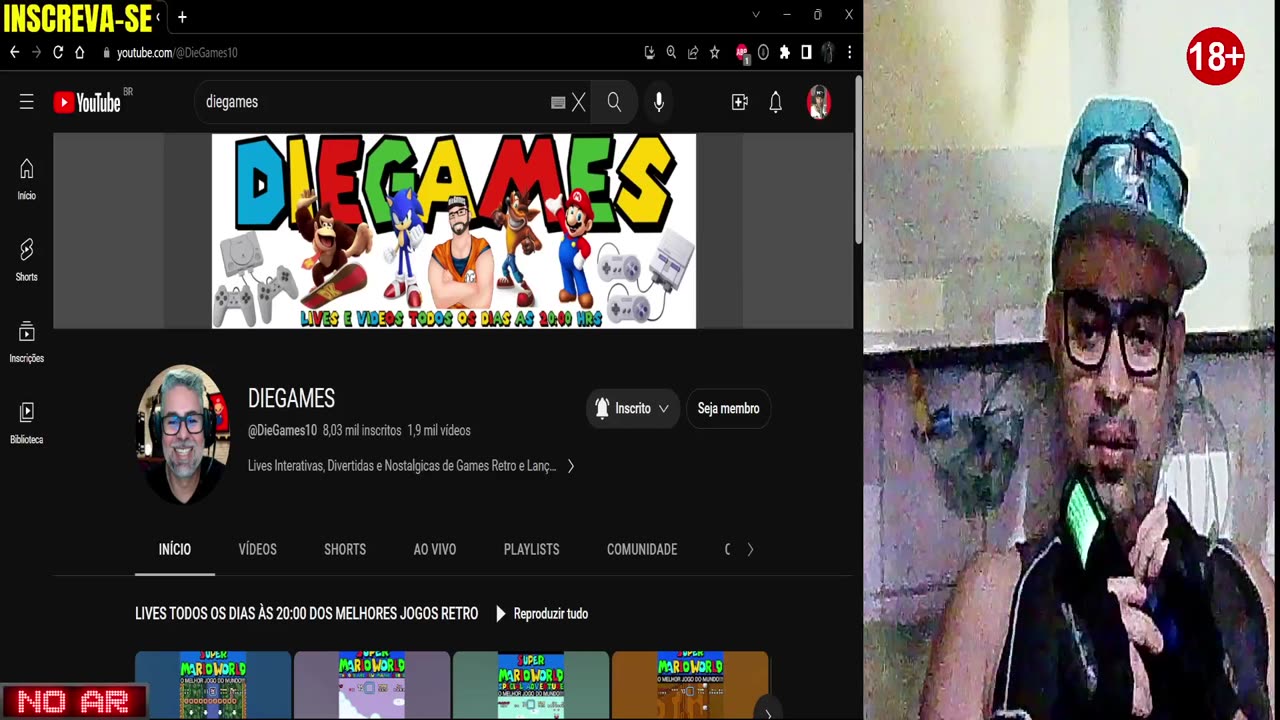Advance the video carousel with next arrow
This screenshot has height=720, width=1280.
click(x=768, y=712)
